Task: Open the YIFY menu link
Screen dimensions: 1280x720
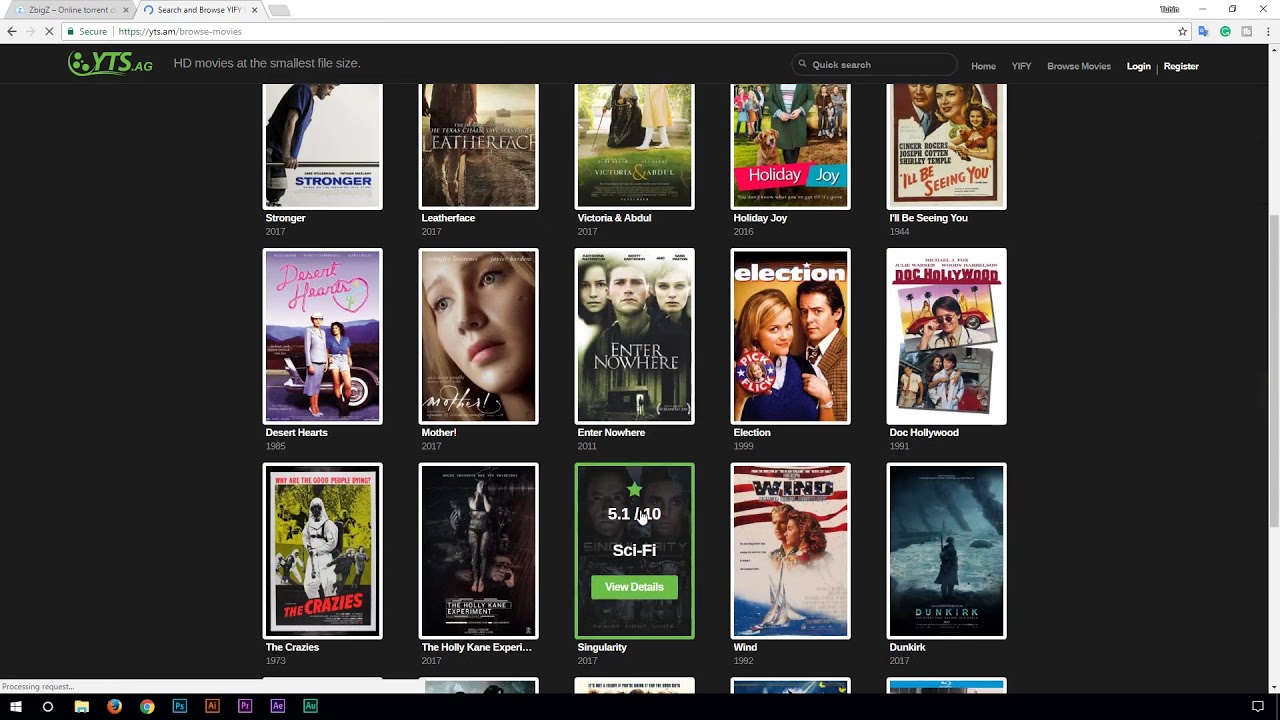Action: [x=1021, y=66]
